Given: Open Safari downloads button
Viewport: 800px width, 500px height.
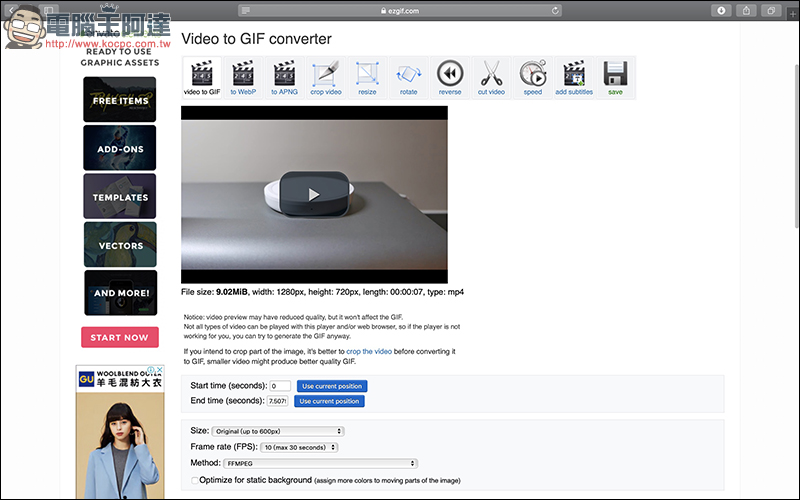Looking at the screenshot, I should [x=721, y=11].
